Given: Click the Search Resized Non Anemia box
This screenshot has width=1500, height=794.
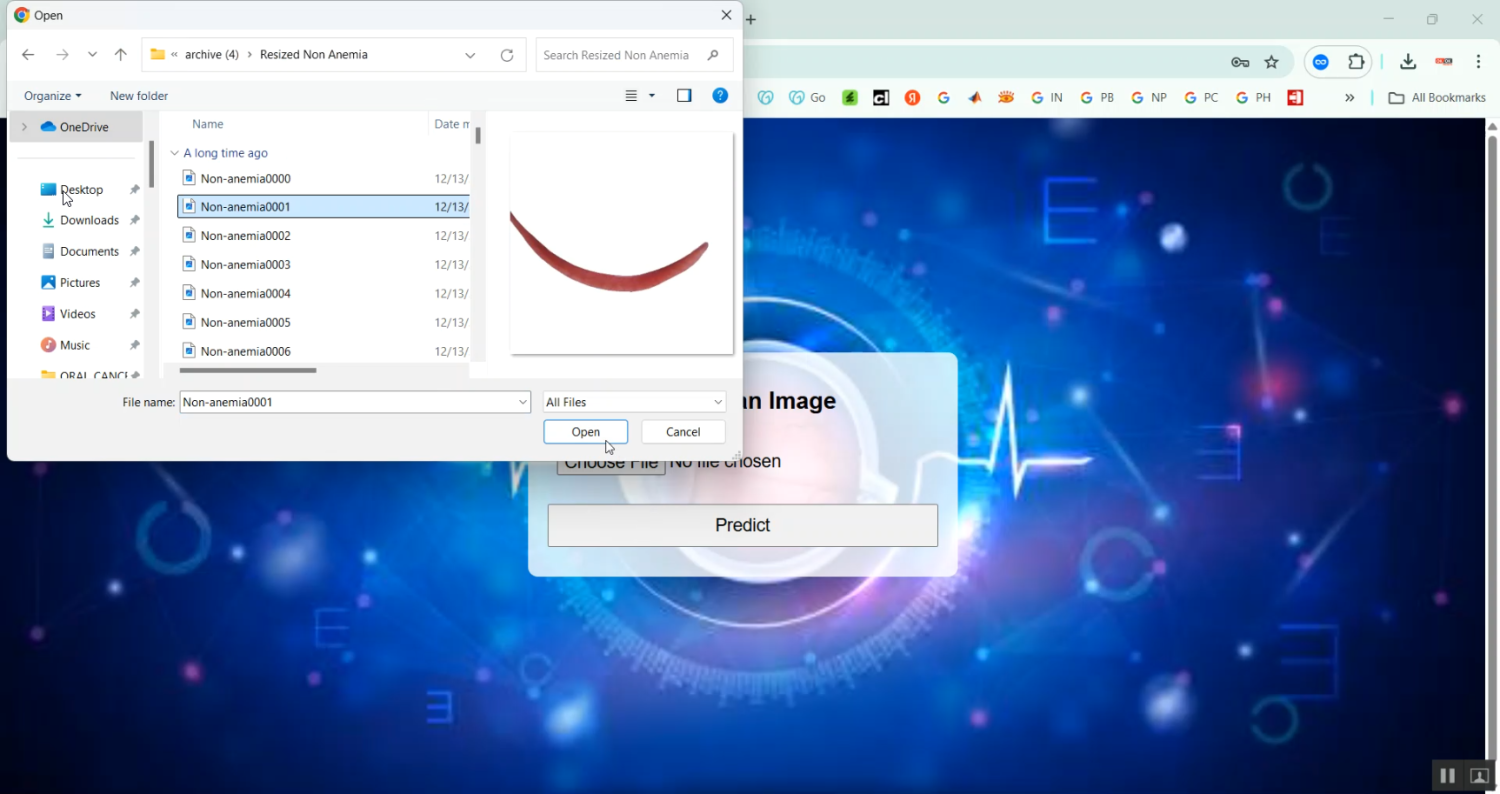Looking at the screenshot, I should click(x=620, y=55).
